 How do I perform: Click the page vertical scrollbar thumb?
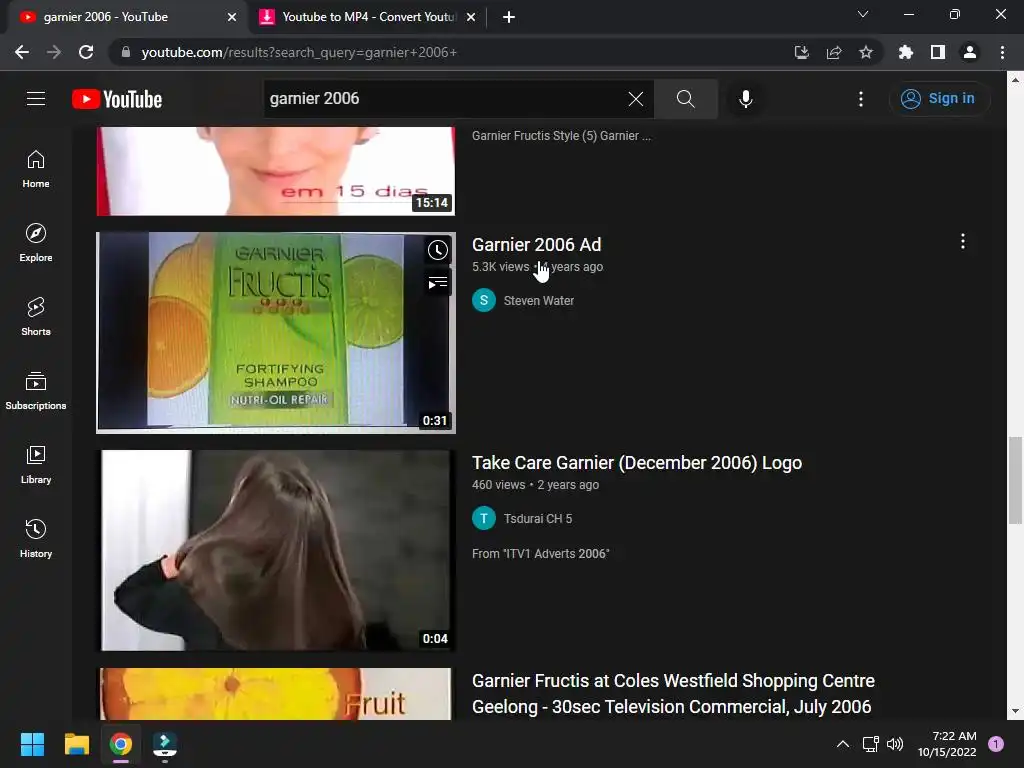(x=1015, y=480)
